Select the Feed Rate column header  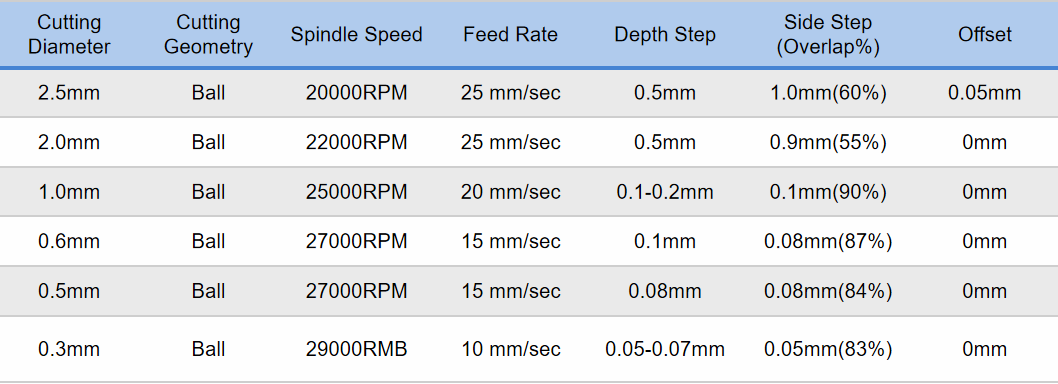point(511,34)
